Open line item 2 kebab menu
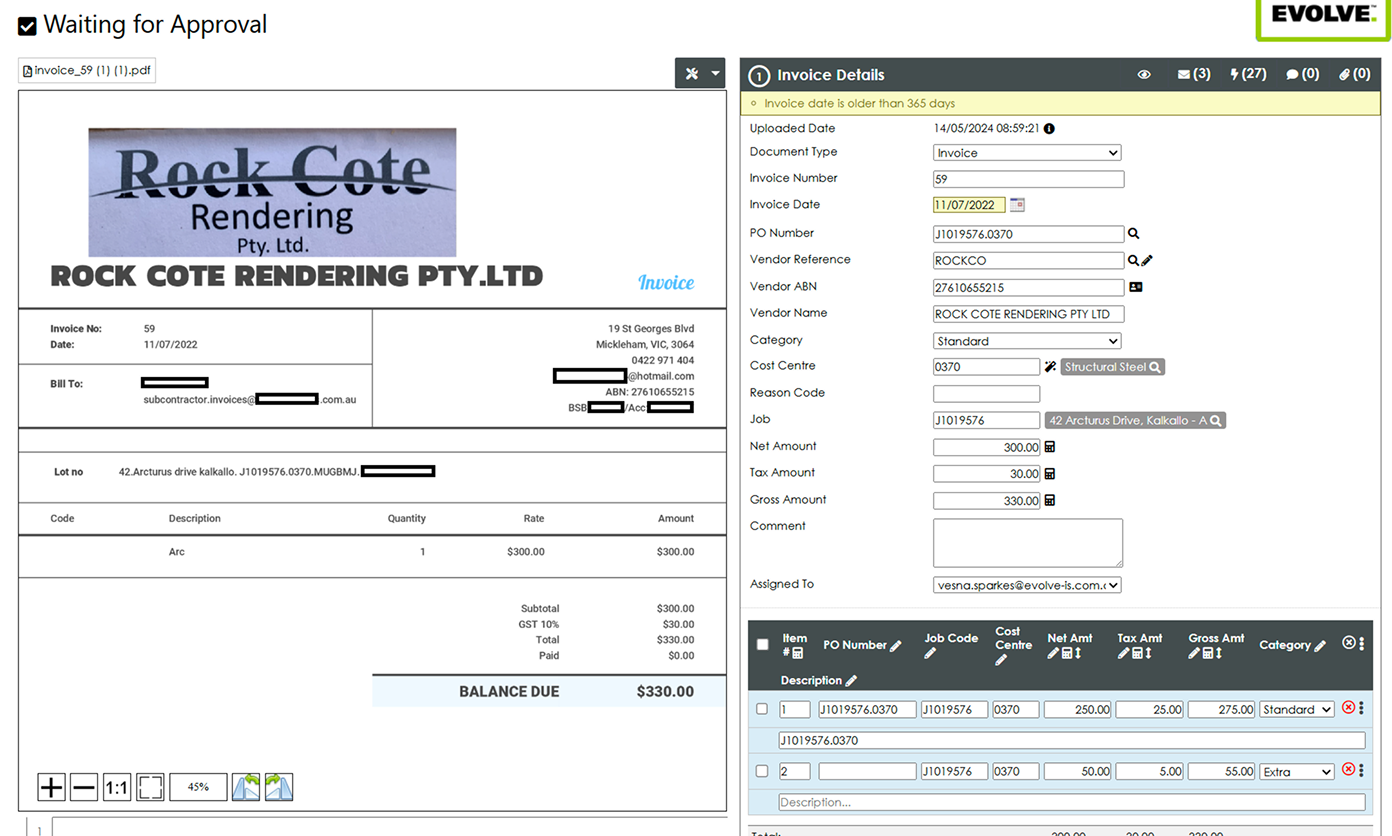 pyautogui.click(x=1361, y=770)
